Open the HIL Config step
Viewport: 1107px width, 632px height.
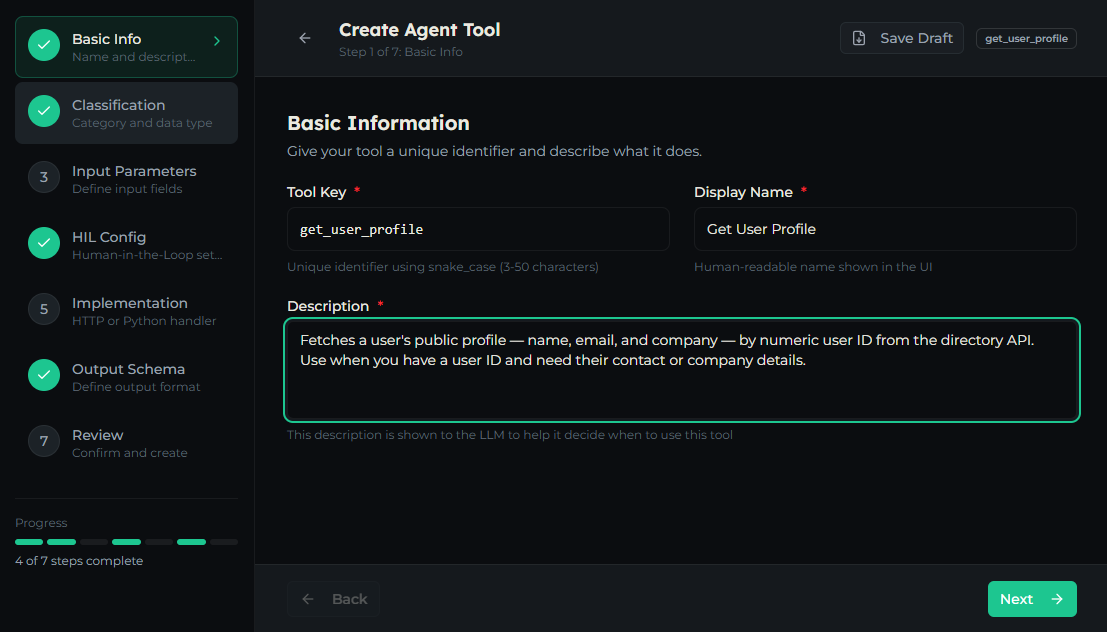click(126, 245)
